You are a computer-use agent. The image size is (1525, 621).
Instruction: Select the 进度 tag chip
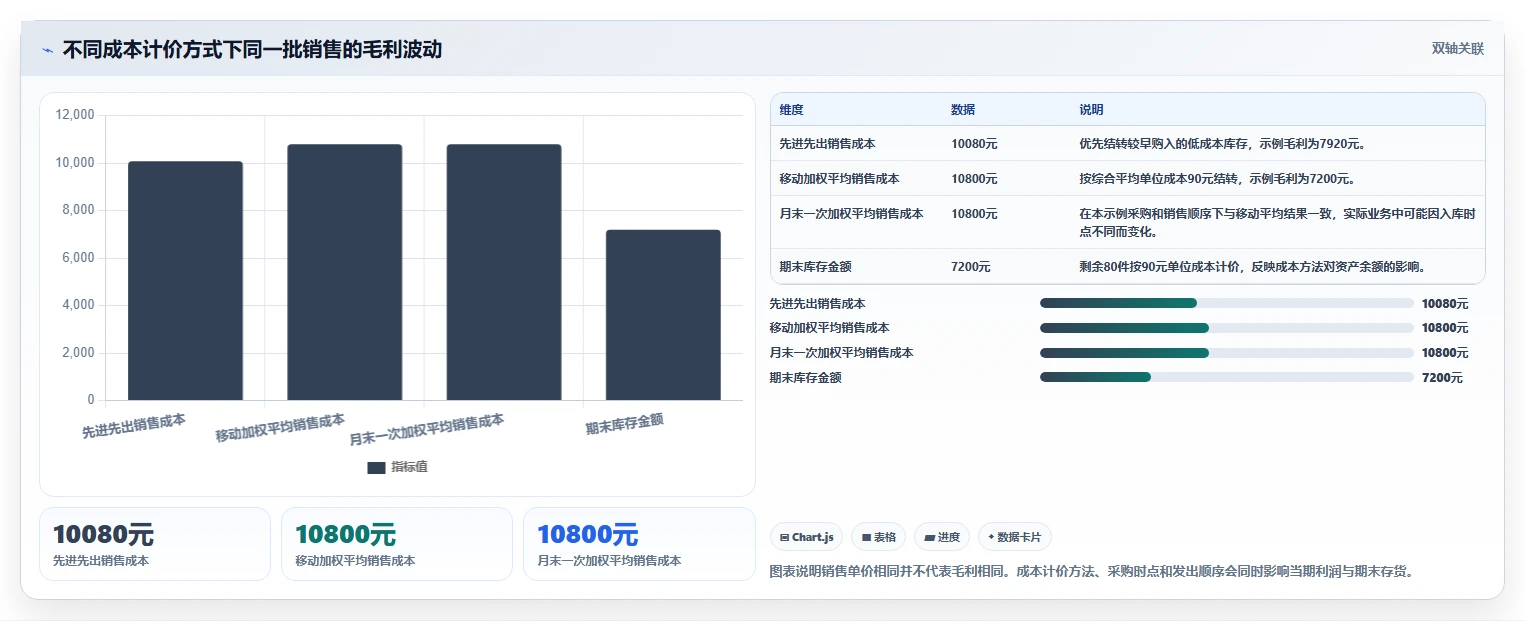click(942, 537)
